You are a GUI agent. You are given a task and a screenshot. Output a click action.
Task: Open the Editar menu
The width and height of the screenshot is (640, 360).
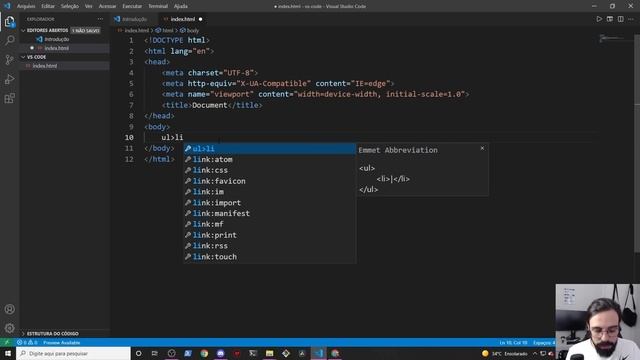point(48,6)
